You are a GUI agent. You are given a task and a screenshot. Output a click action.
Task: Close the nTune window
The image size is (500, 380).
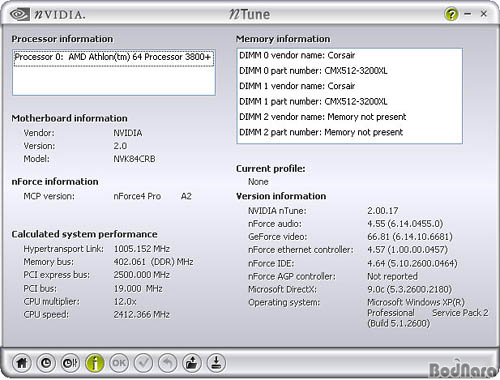[x=484, y=14]
